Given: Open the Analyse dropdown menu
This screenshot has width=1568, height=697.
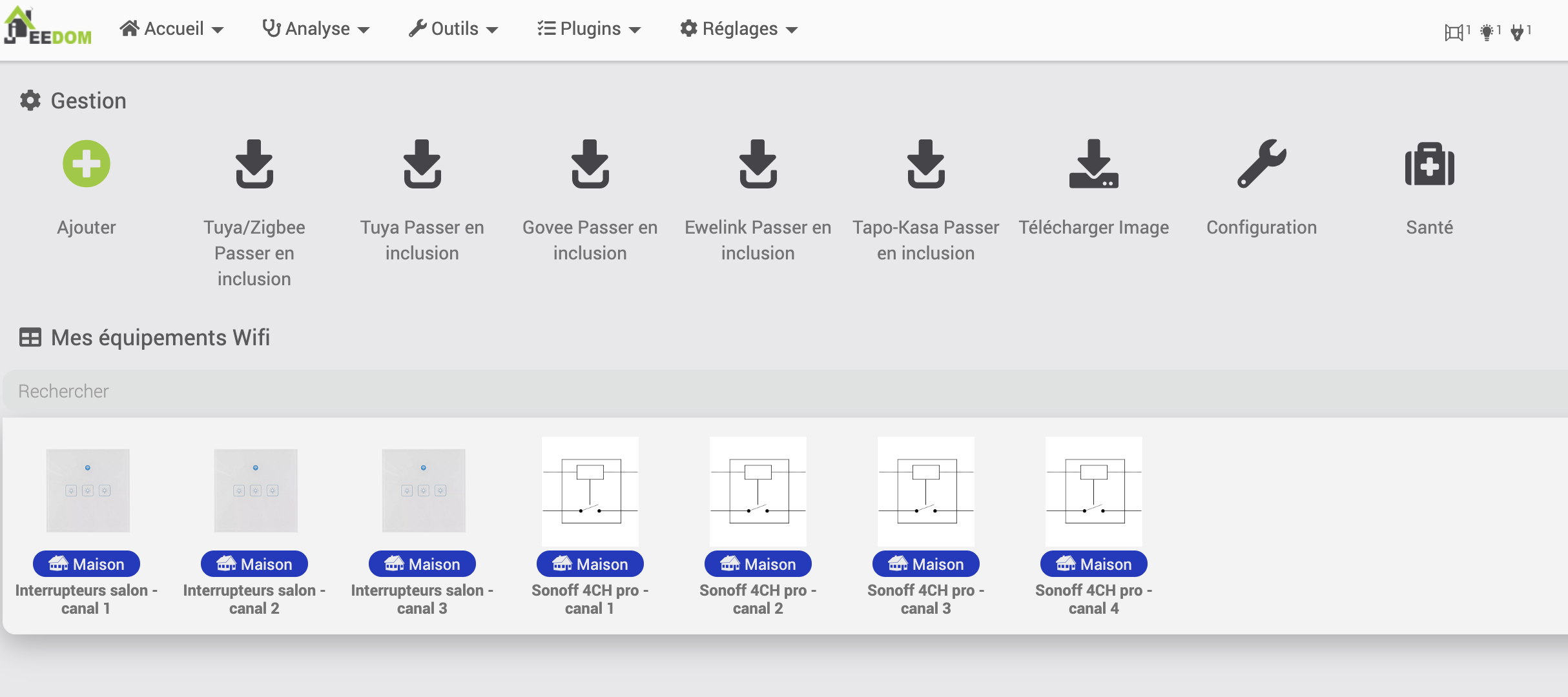Looking at the screenshot, I should click(x=316, y=29).
